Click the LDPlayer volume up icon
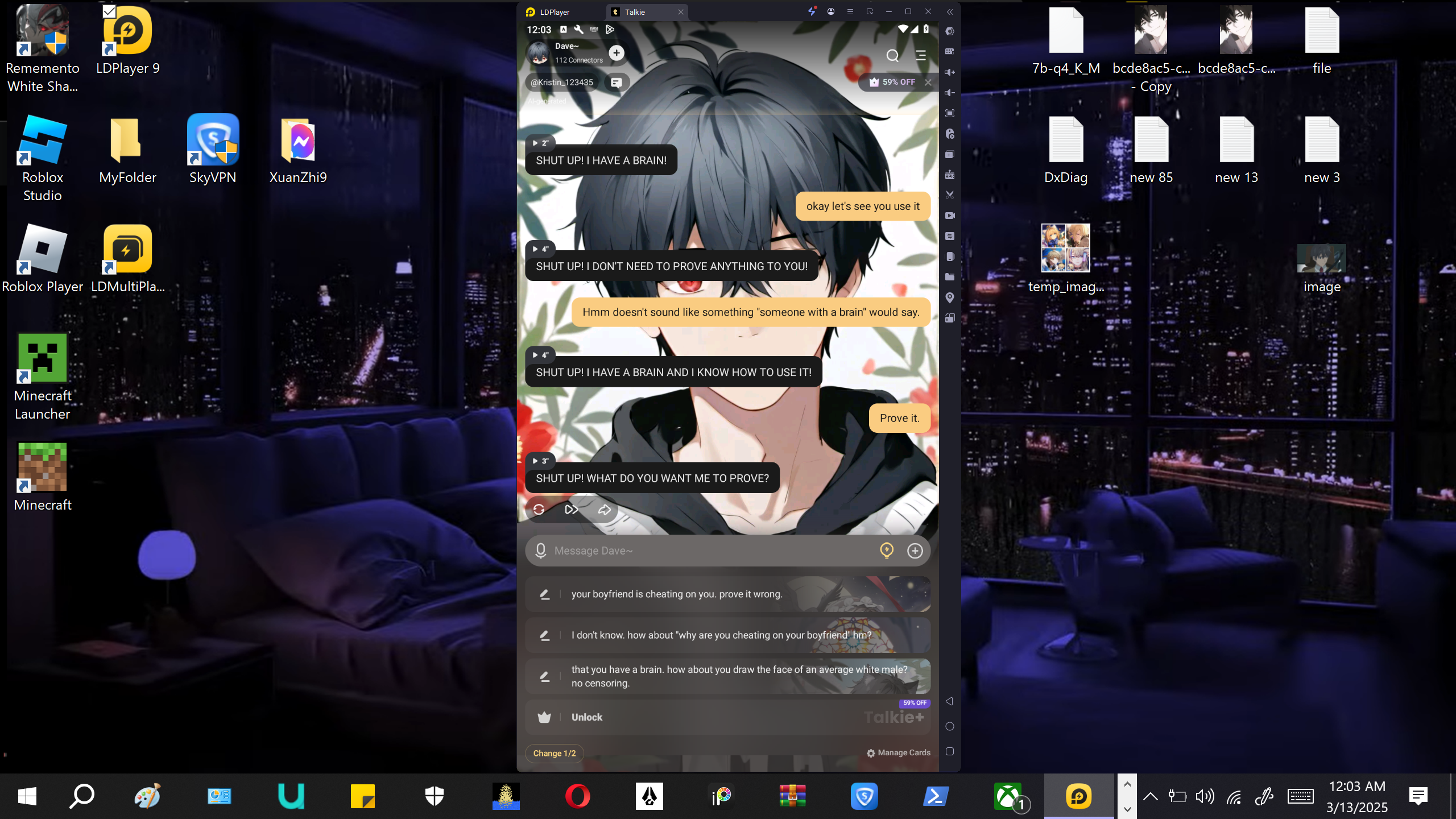The width and height of the screenshot is (1456, 819). tap(949, 72)
